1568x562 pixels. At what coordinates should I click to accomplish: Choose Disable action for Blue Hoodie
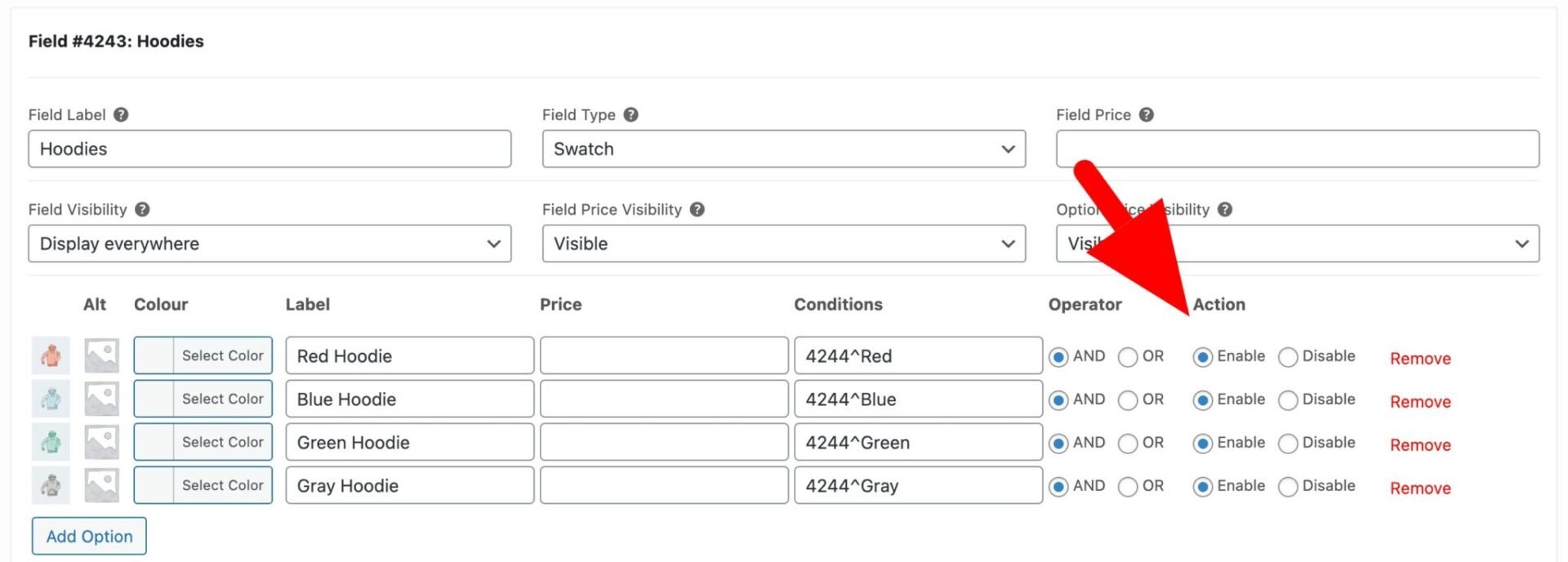click(x=1288, y=400)
